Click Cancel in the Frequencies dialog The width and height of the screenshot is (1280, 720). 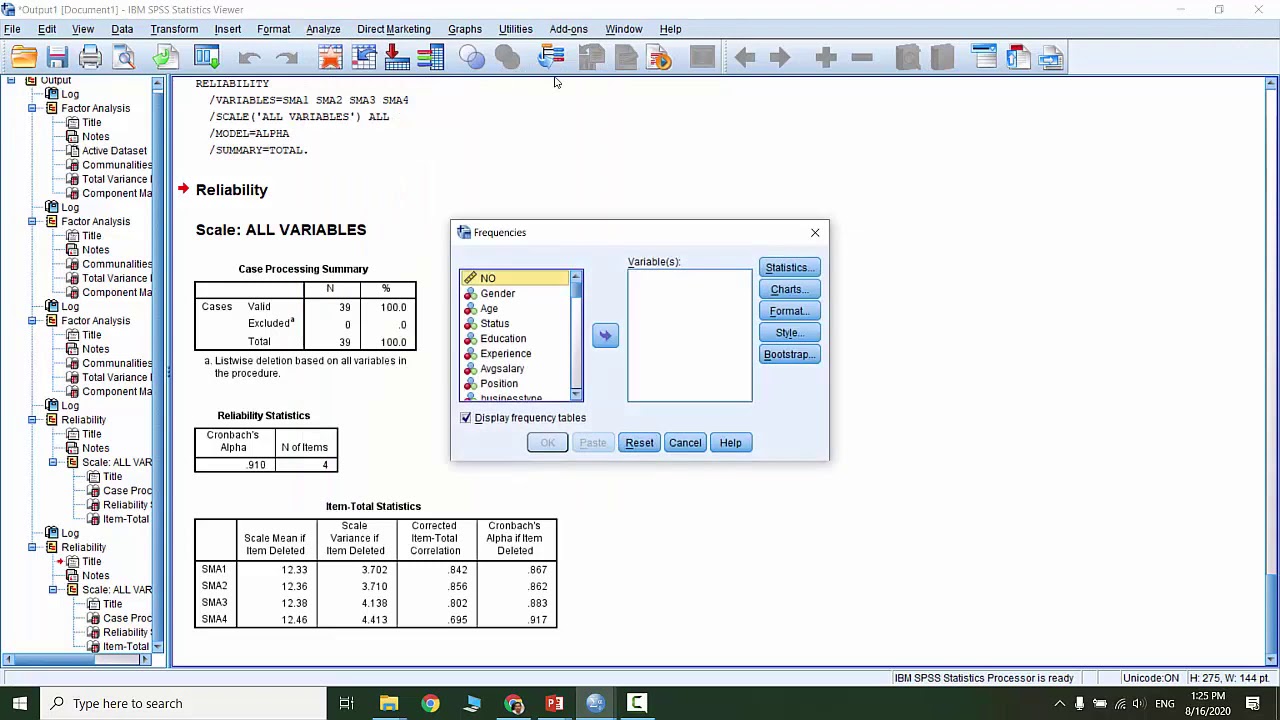(x=685, y=443)
